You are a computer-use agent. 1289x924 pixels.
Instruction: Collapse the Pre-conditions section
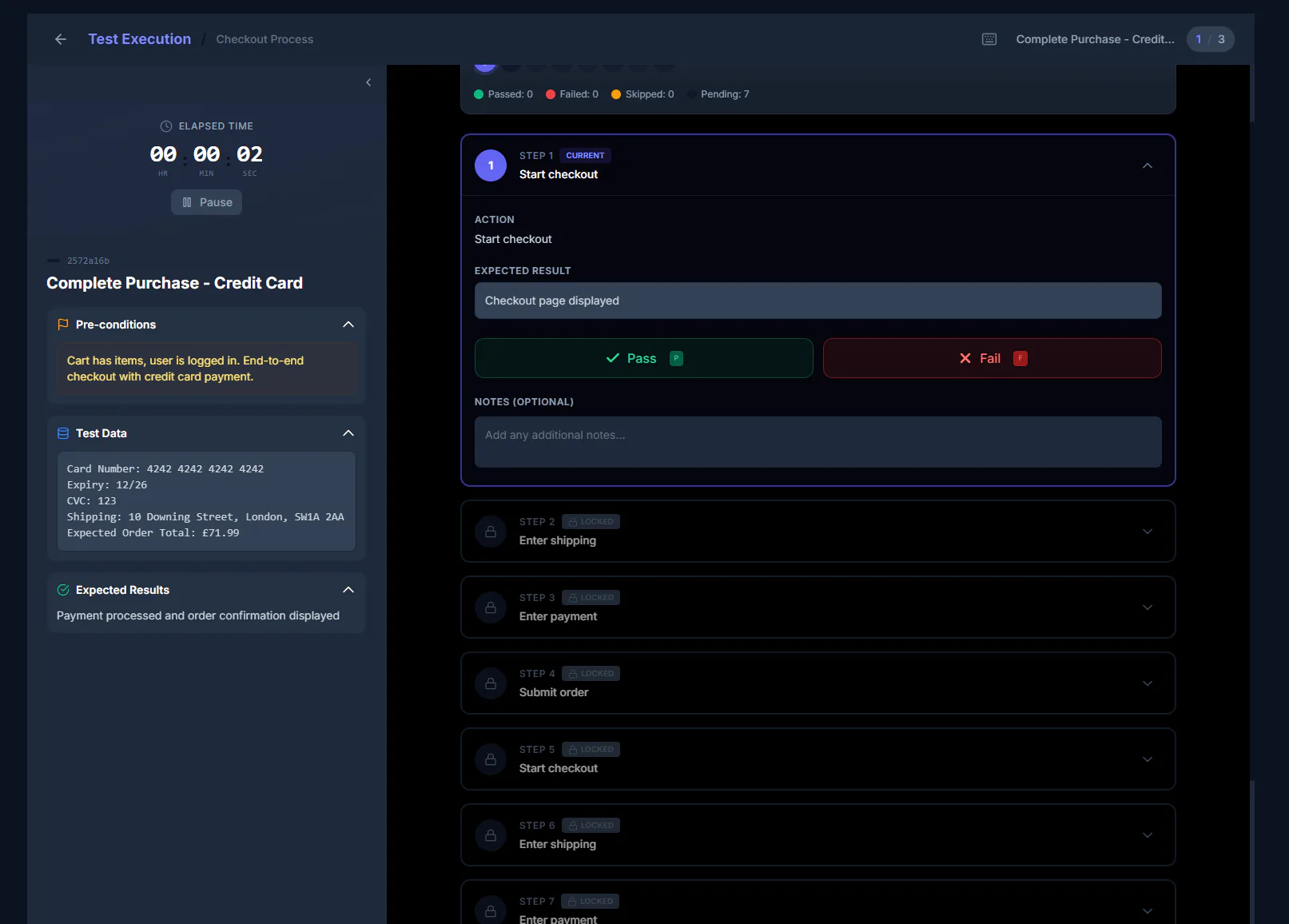click(x=348, y=325)
